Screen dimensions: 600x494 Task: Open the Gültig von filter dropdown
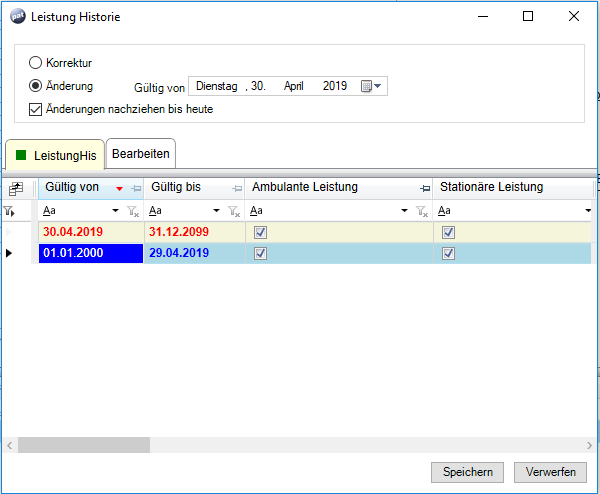point(115,210)
